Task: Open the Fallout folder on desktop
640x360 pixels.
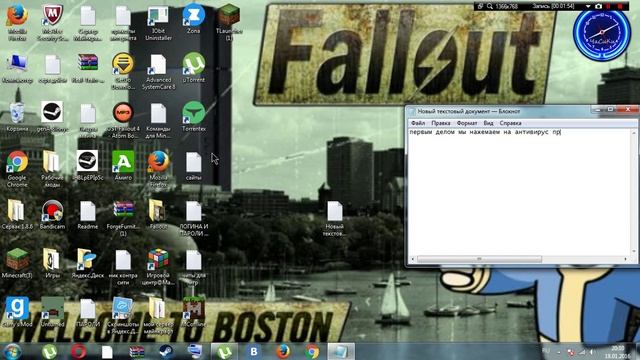Action: coord(158,211)
